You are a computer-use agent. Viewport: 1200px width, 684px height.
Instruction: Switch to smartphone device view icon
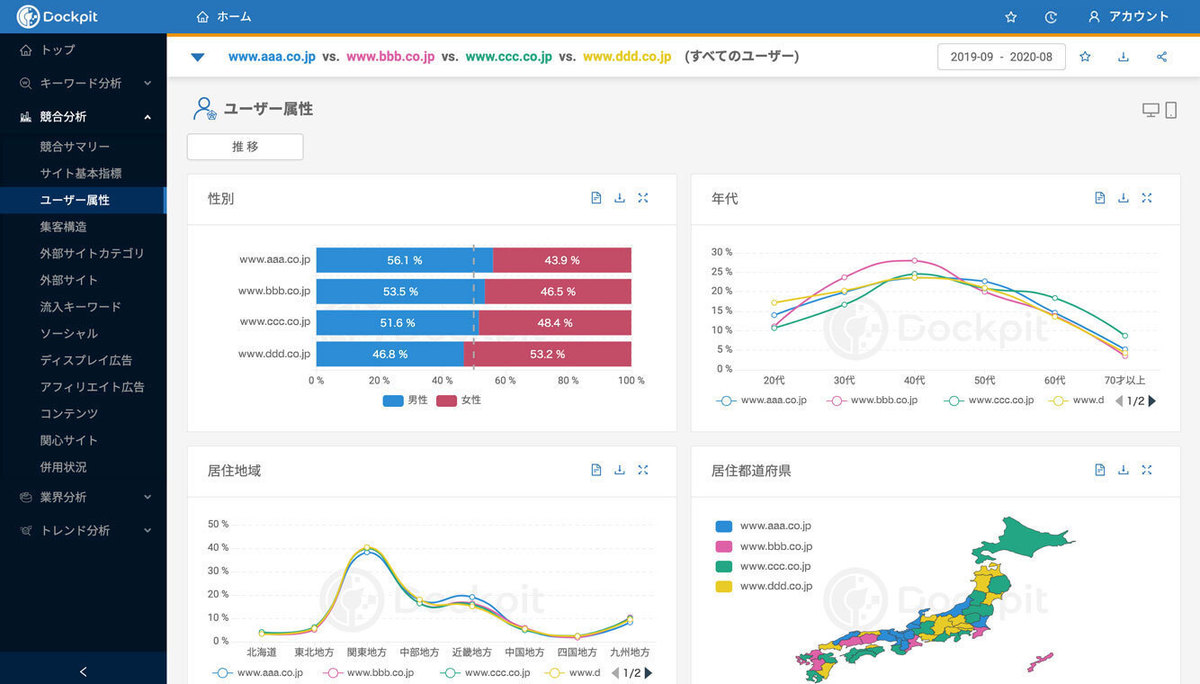1171,110
